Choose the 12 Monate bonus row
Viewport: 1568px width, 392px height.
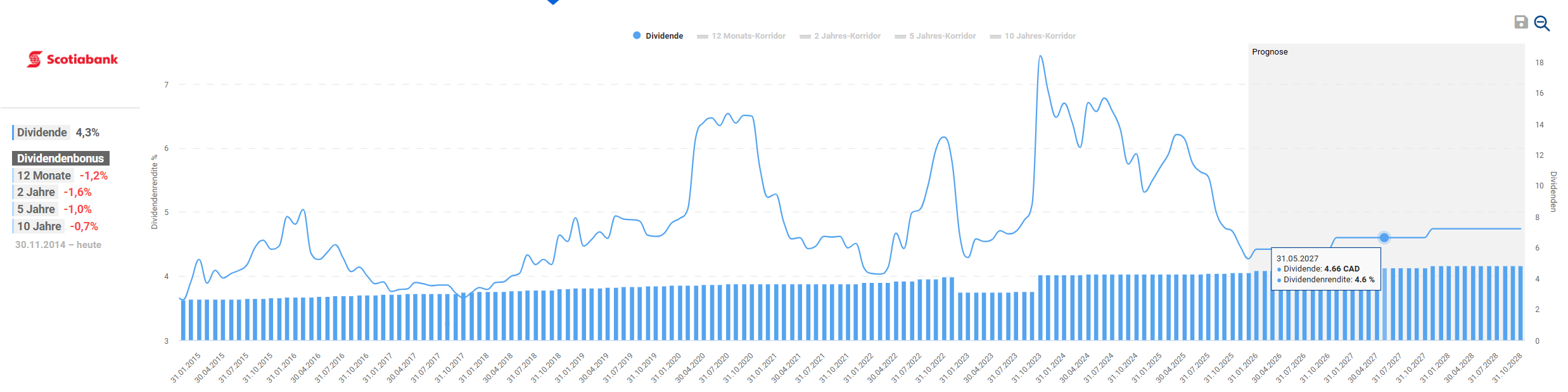tap(61, 176)
